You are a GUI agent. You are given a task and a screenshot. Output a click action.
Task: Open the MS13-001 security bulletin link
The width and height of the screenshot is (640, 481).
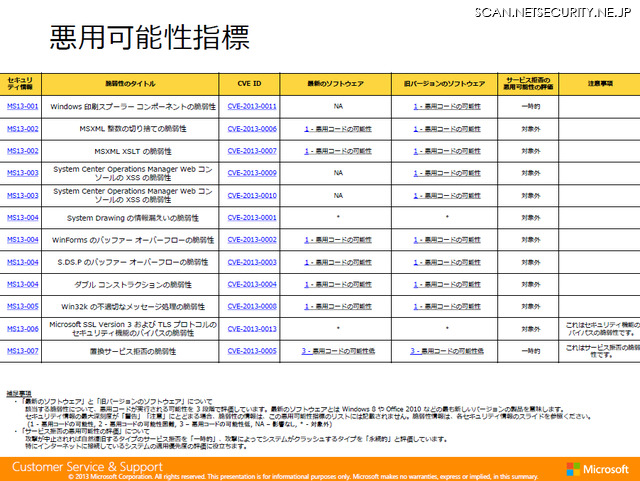[22, 106]
